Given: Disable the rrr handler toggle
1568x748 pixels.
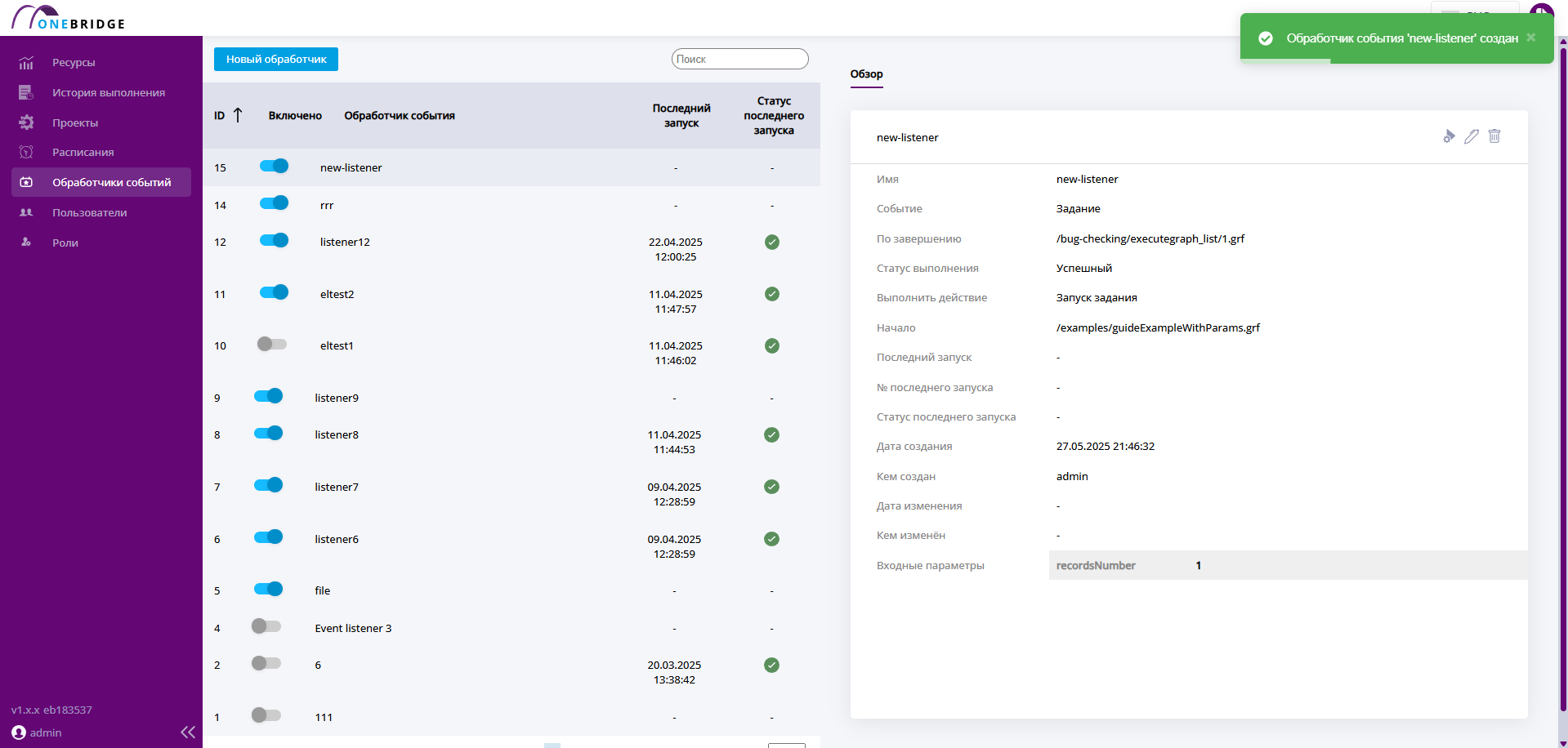Looking at the screenshot, I should point(274,203).
